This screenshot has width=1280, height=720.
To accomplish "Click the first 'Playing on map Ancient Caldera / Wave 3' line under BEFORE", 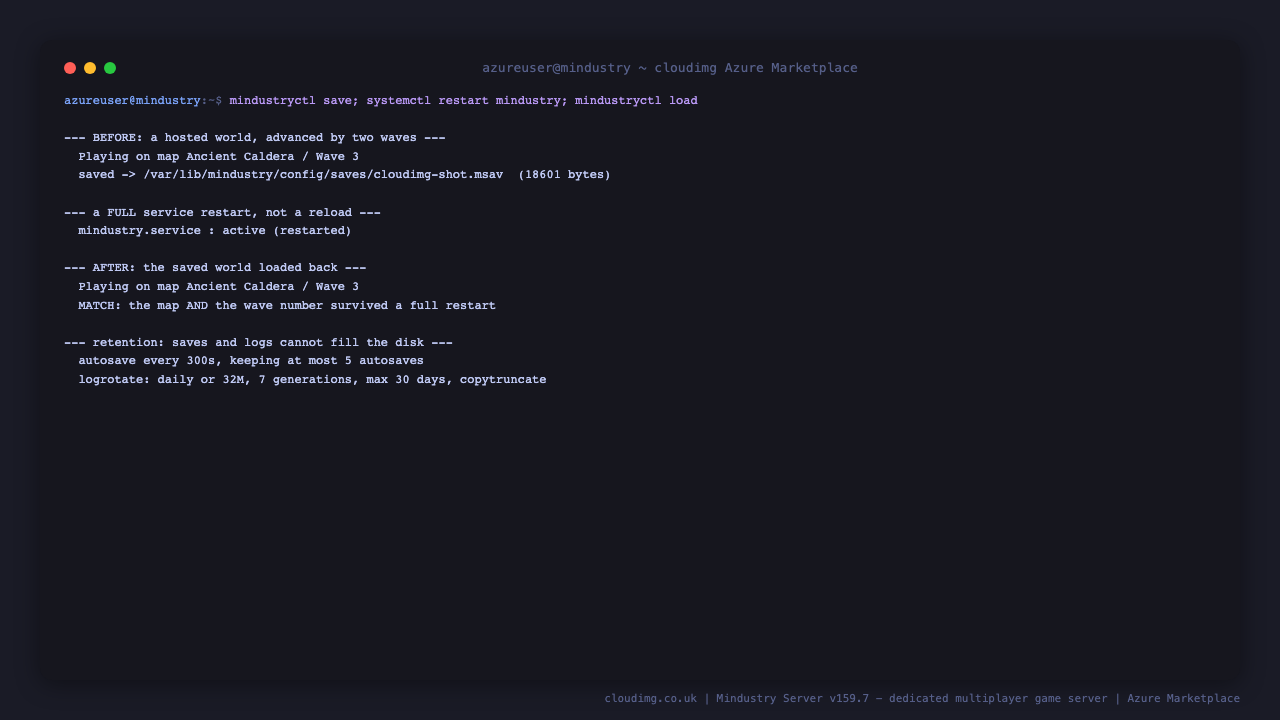I will click(219, 157).
